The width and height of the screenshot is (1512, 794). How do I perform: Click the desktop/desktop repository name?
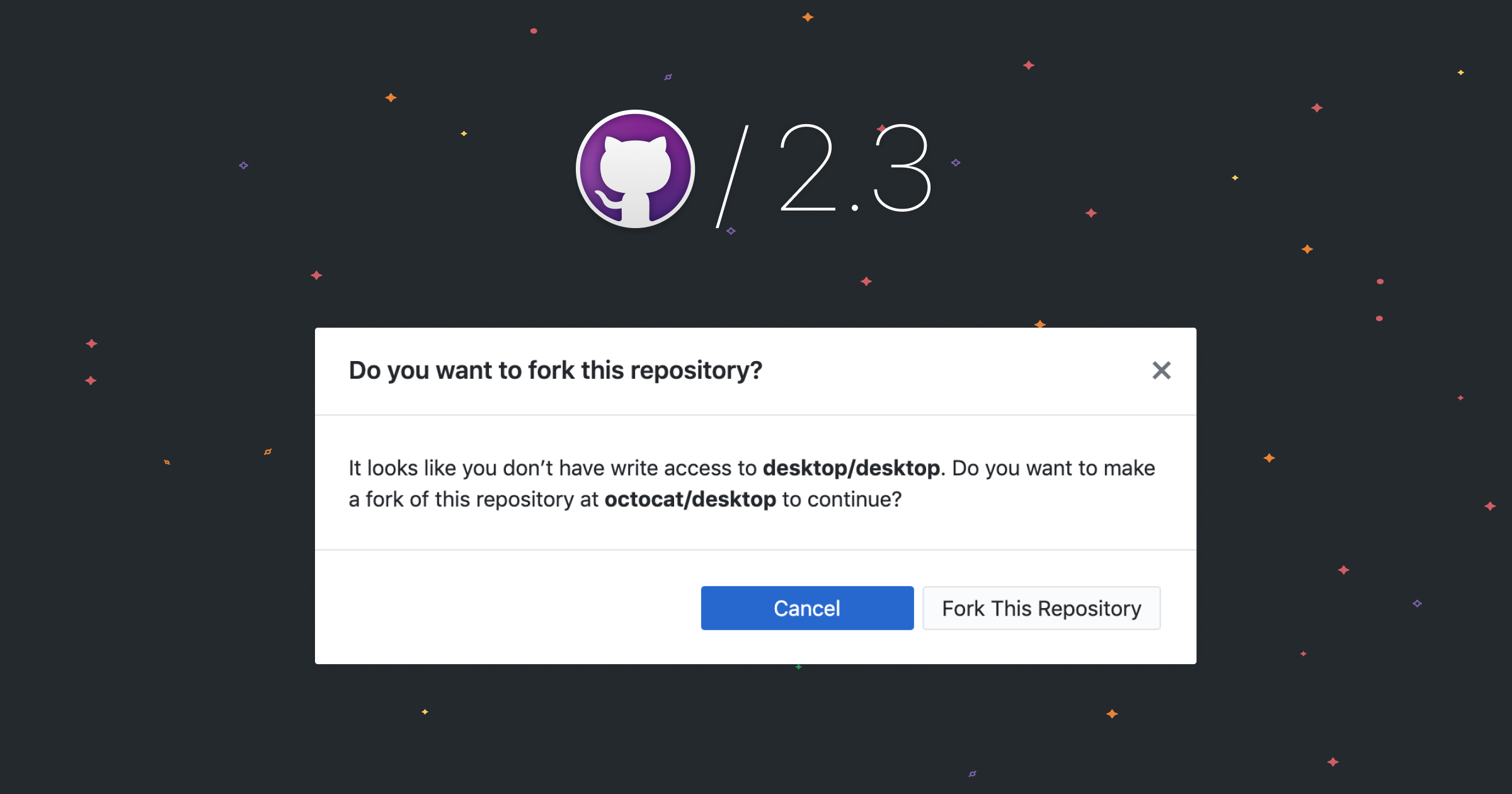[852, 468]
